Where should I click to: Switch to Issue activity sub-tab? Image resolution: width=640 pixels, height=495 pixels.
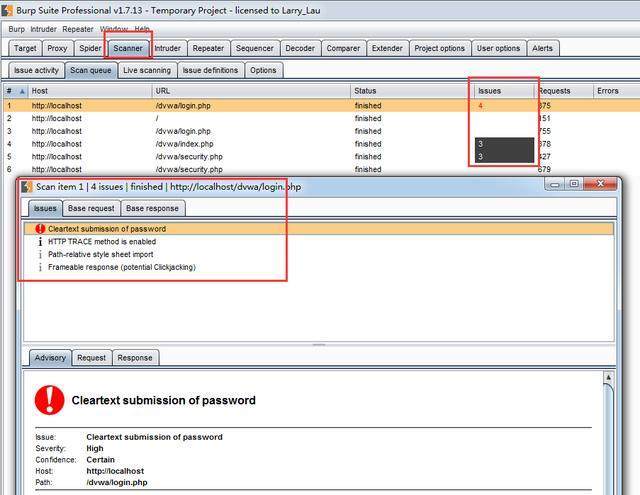(36, 70)
